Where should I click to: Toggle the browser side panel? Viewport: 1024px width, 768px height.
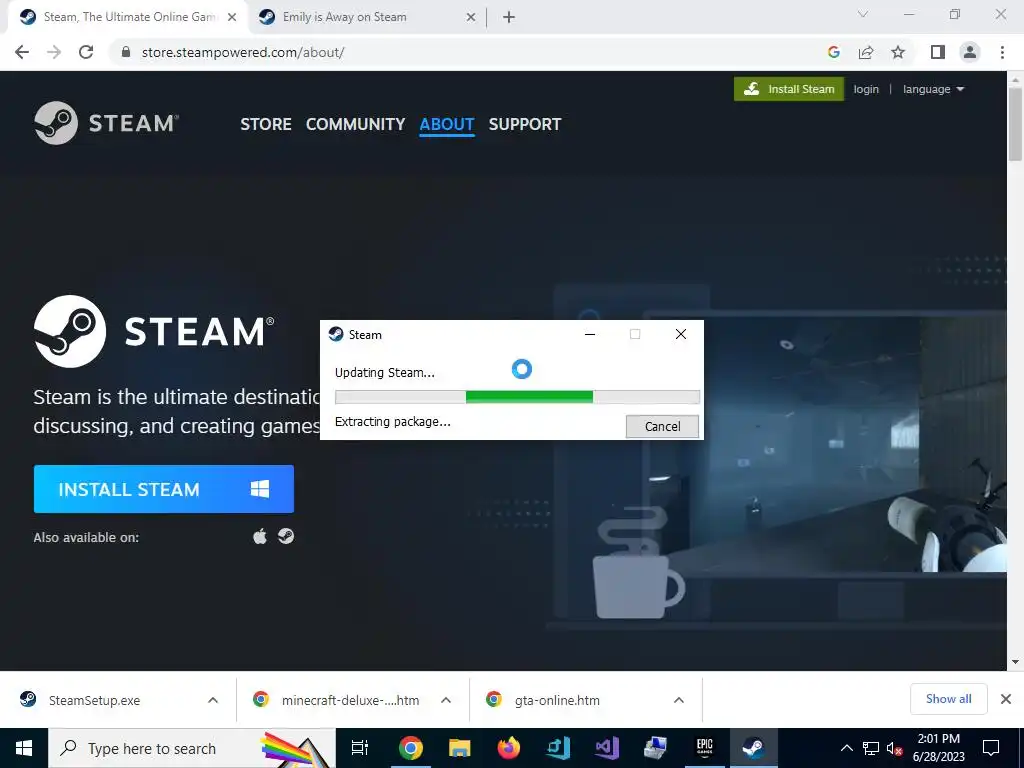tap(938, 52)
